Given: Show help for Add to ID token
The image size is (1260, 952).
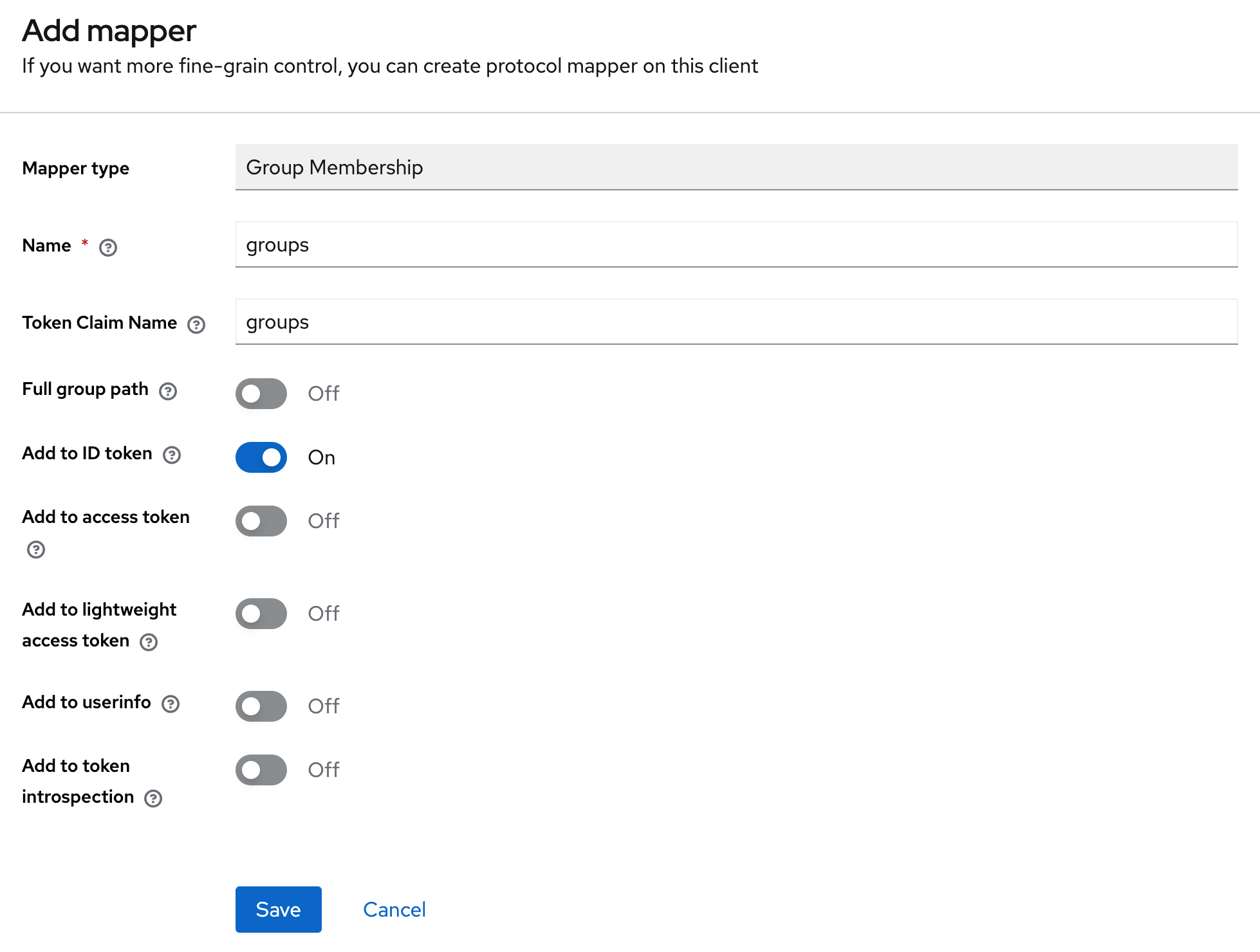Looking at the screenshot, I should [172, 455].
